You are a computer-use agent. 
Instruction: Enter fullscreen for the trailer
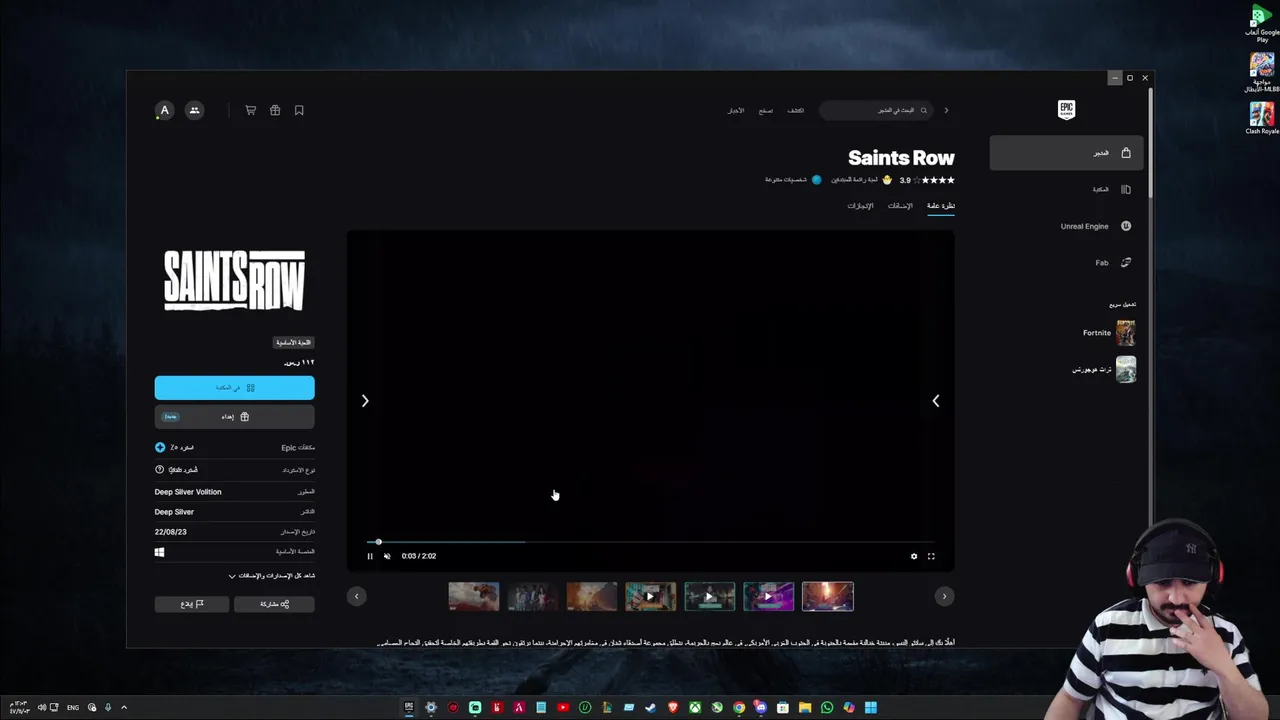pyautogui.click(x=931, y=556)
